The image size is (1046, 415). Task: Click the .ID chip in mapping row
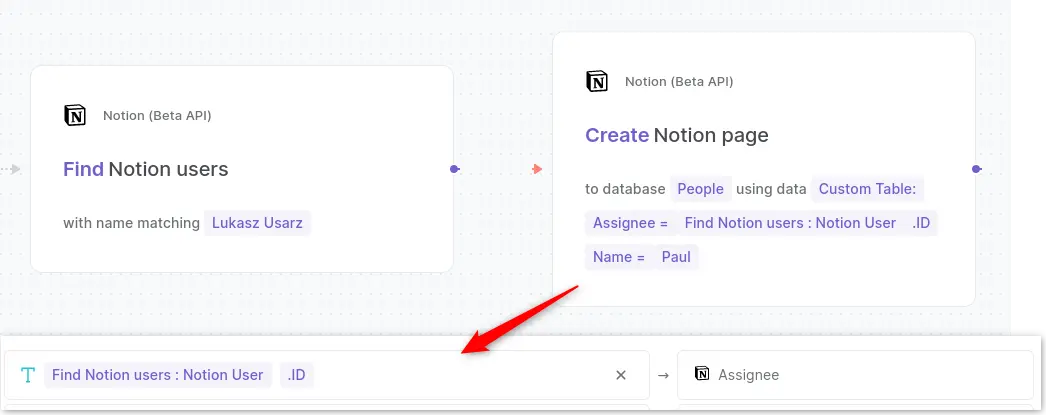296,375
